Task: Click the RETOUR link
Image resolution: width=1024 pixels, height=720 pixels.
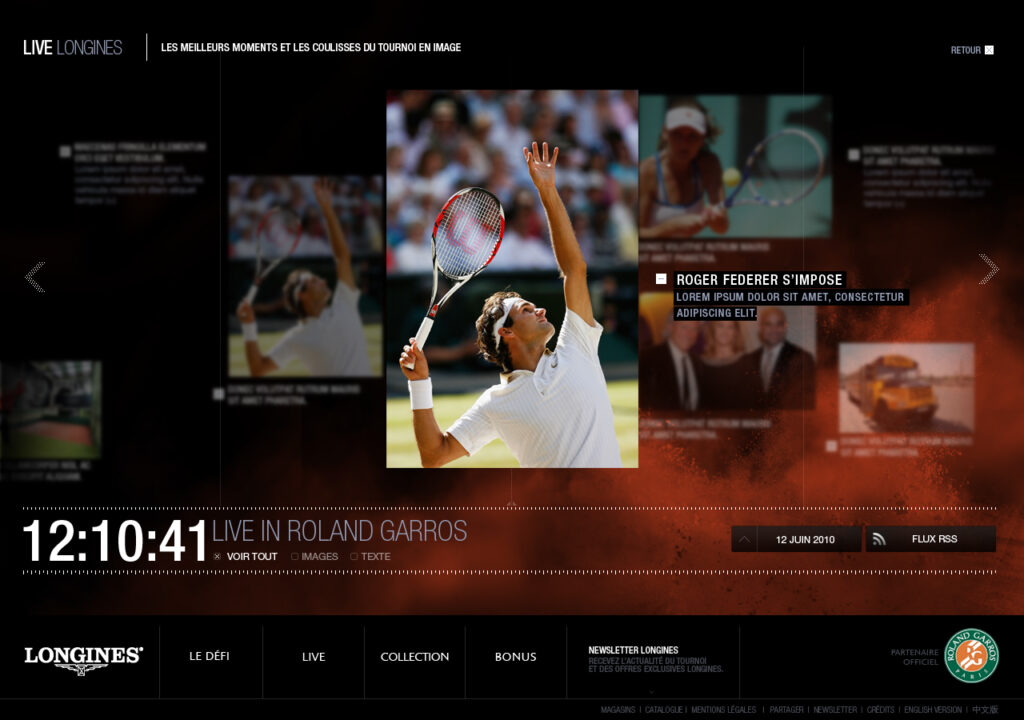Action: (965, 50)
